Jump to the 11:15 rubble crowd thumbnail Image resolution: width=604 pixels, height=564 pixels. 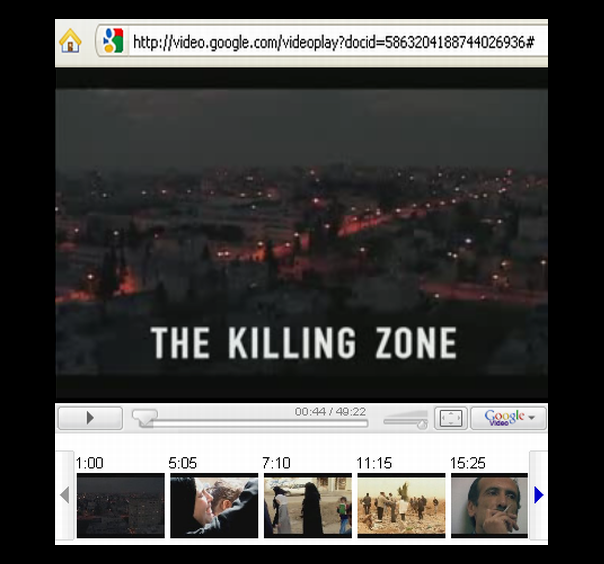[x=401, y=505]
